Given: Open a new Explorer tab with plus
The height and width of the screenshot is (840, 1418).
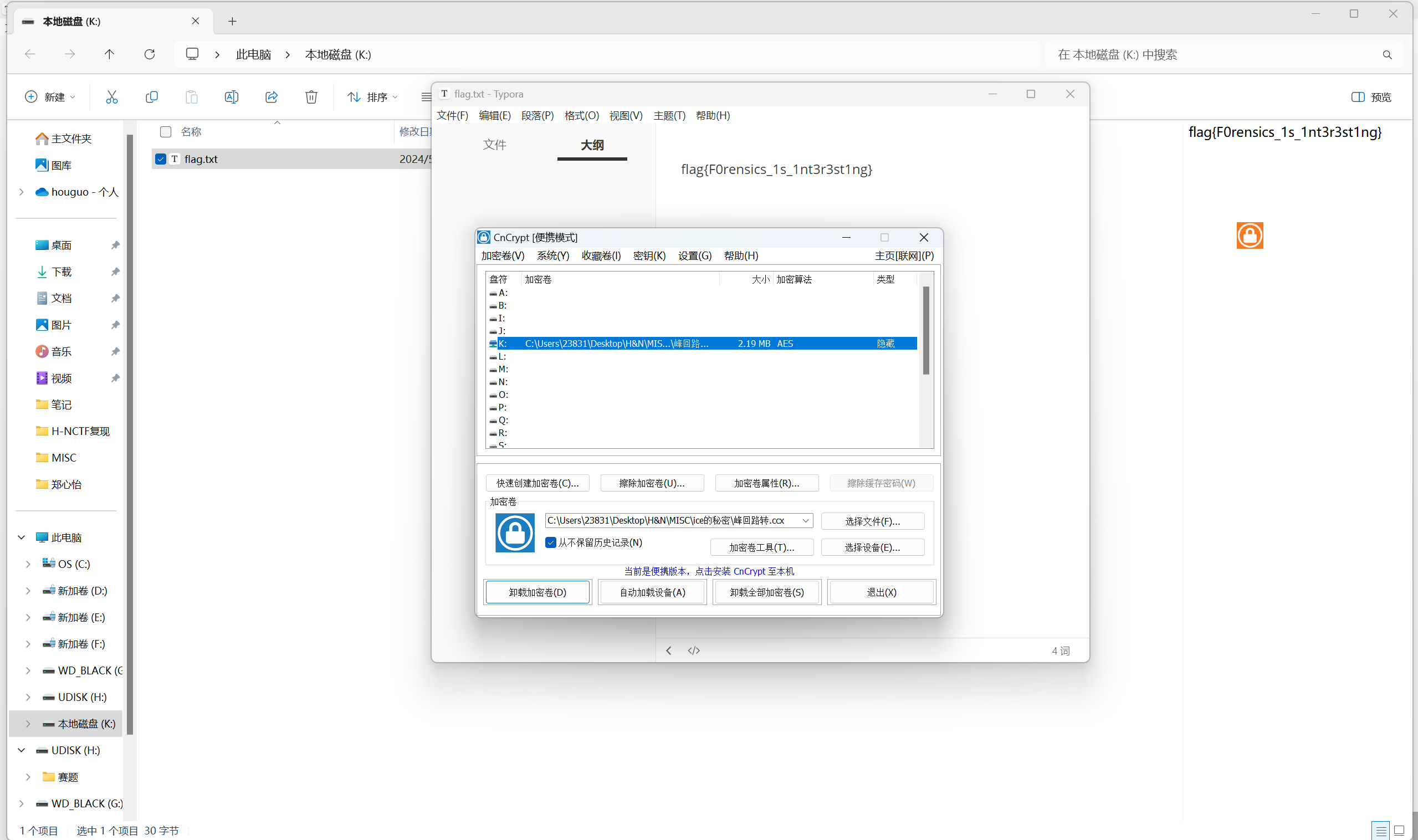Looking at the screenshot, I should click(x=232, y=21).
